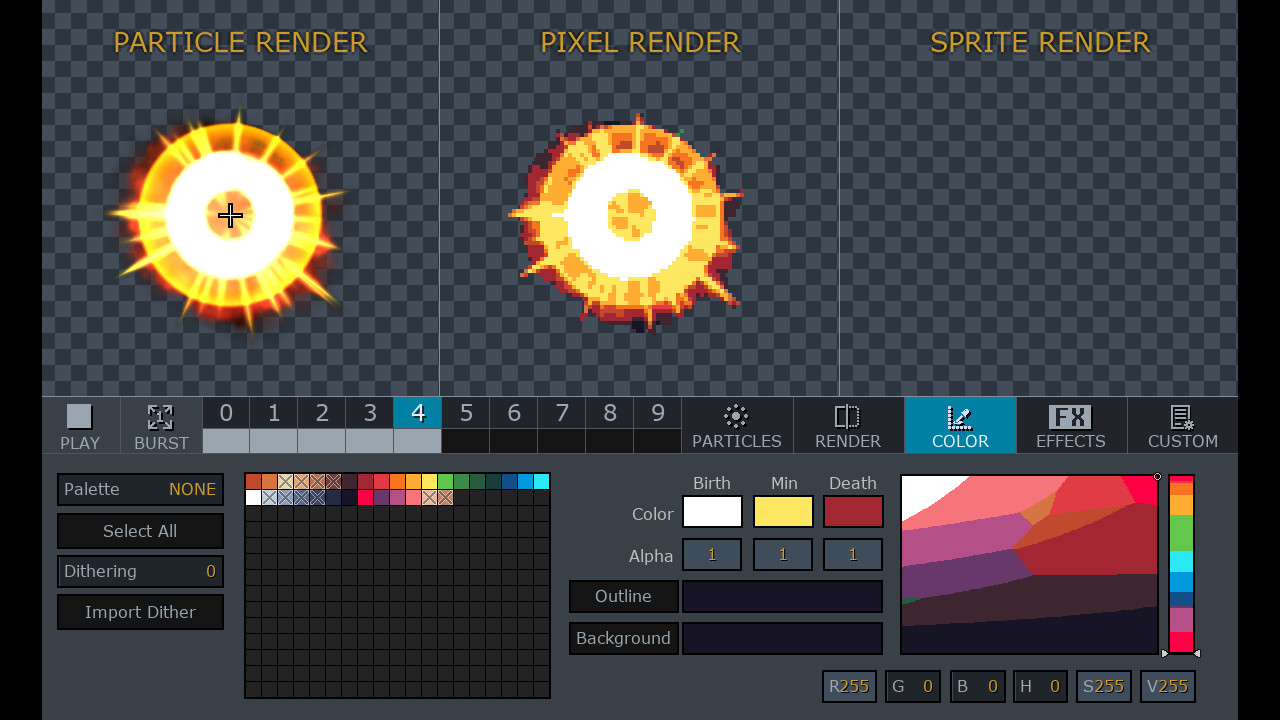Open the Palette NONE selector

click(x=140, y=490)
